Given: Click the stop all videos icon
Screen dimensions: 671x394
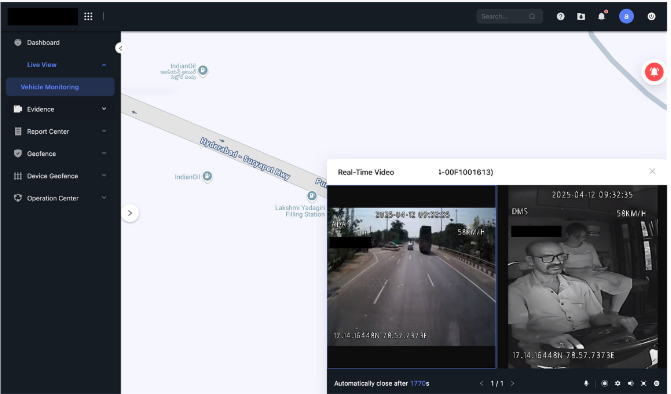Looking at the screenshot, I should tap(656, 383).
